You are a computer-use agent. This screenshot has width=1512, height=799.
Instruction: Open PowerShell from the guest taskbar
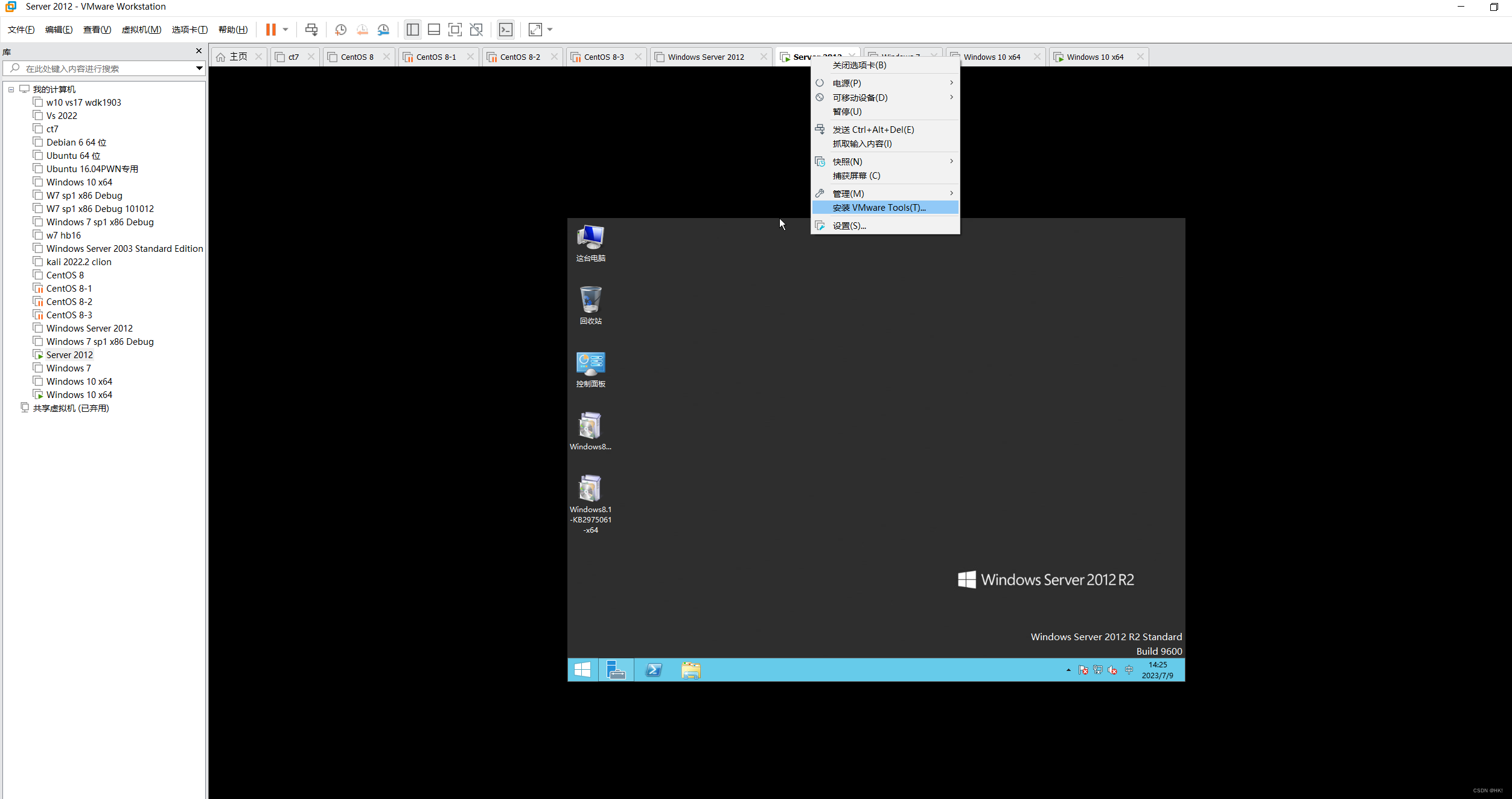click(653, 669)
